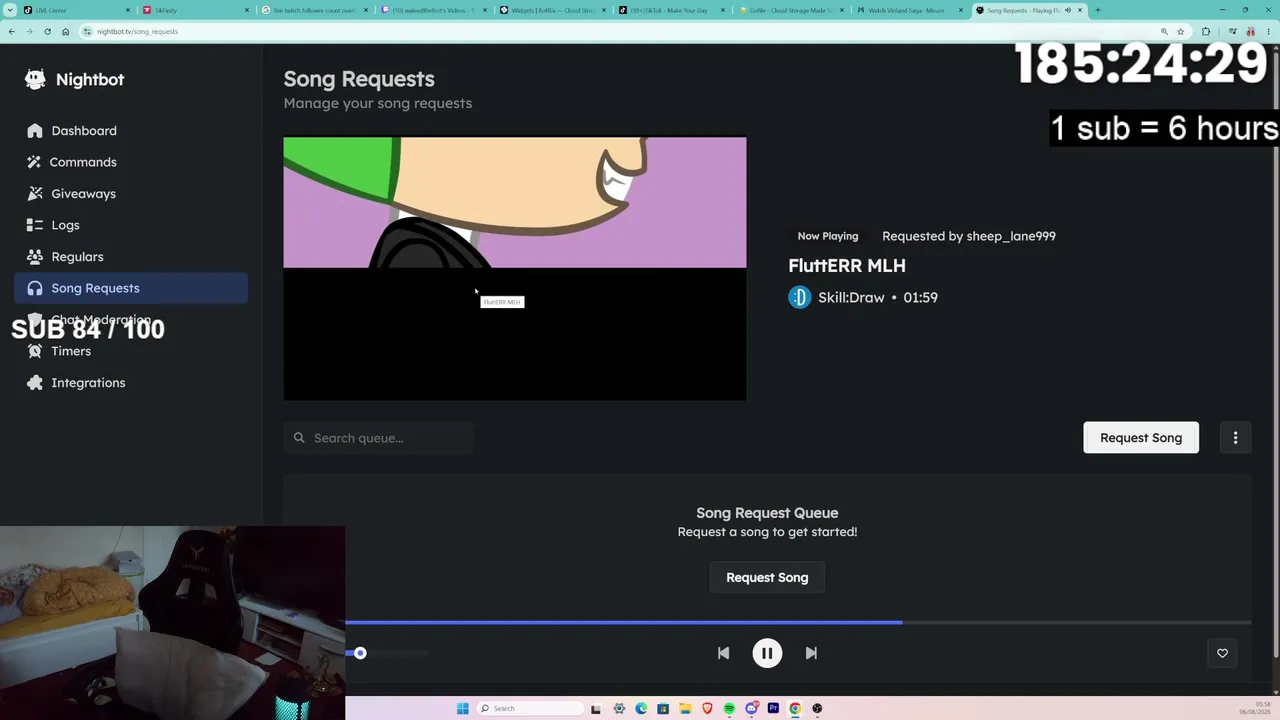Switch to the Watch Vinland Saga tab
The width and height of the screenshot is (1280, 720).
(912, 10)
